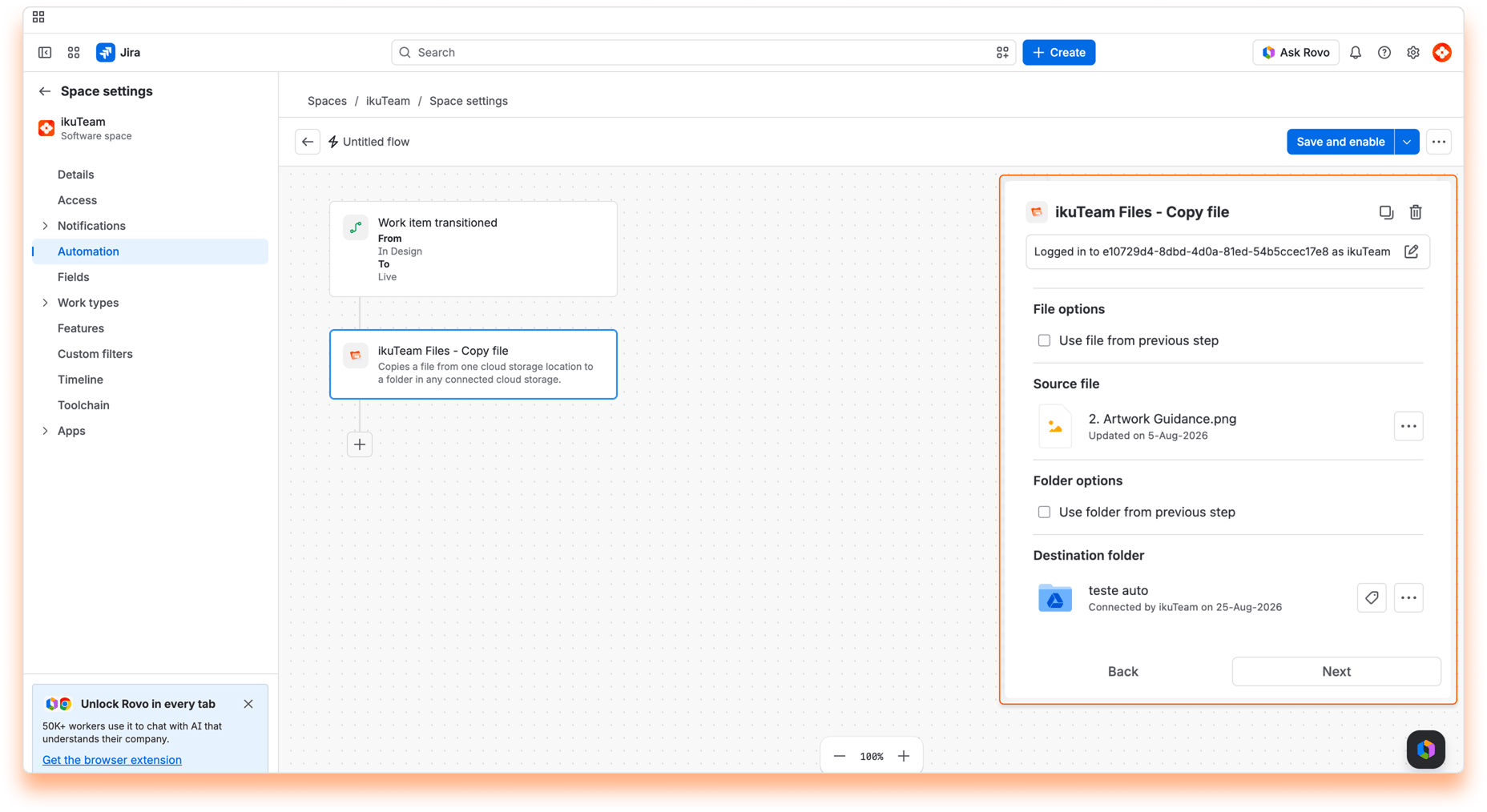This screenshot has height=812, width=1487.
Task: Expand the Work types section
Action: (45, 303)
